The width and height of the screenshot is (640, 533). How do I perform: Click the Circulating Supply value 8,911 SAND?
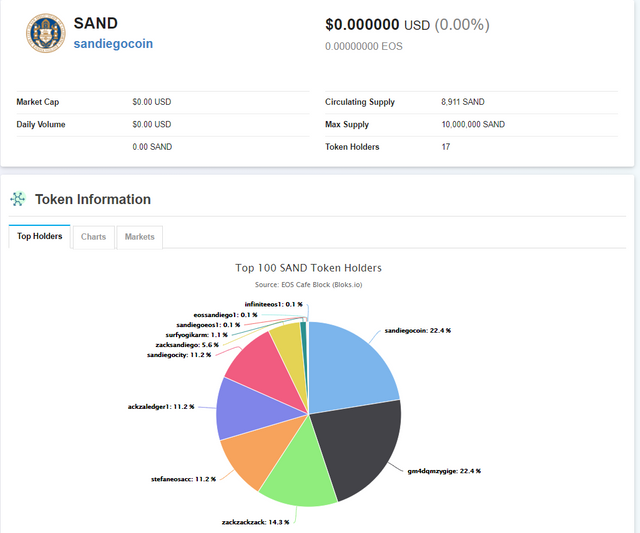pyautogui.click(x=463, y=102)
